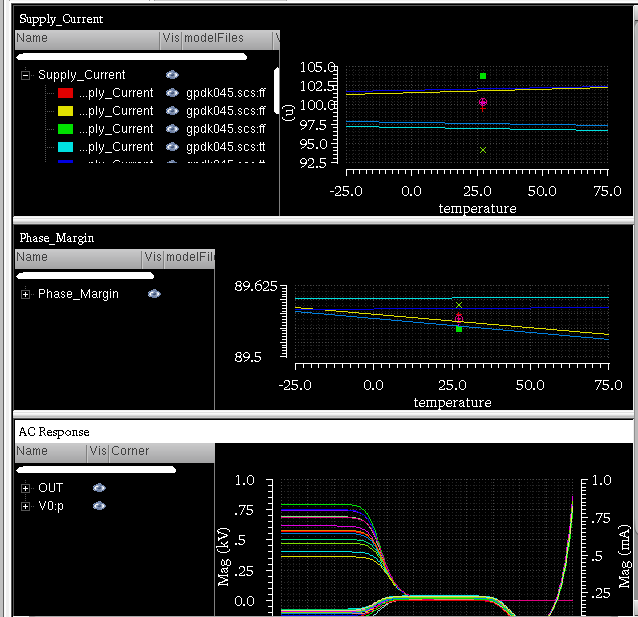Expand the OUT signal node
The width and height of the screenshot is (638, 617).
25,488
